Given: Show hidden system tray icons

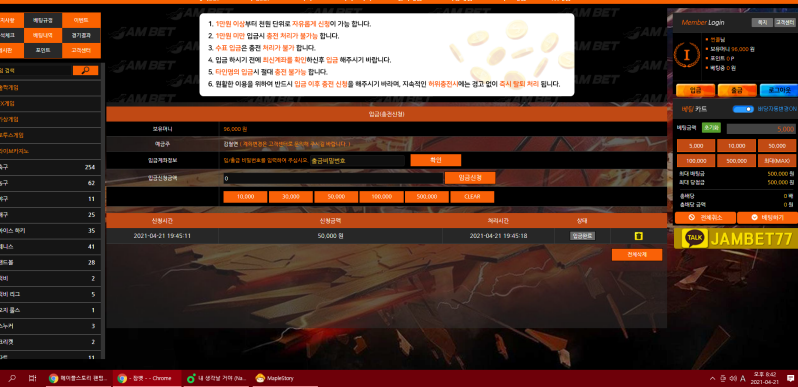Looking at the screenshot, I should click(712, 378).
